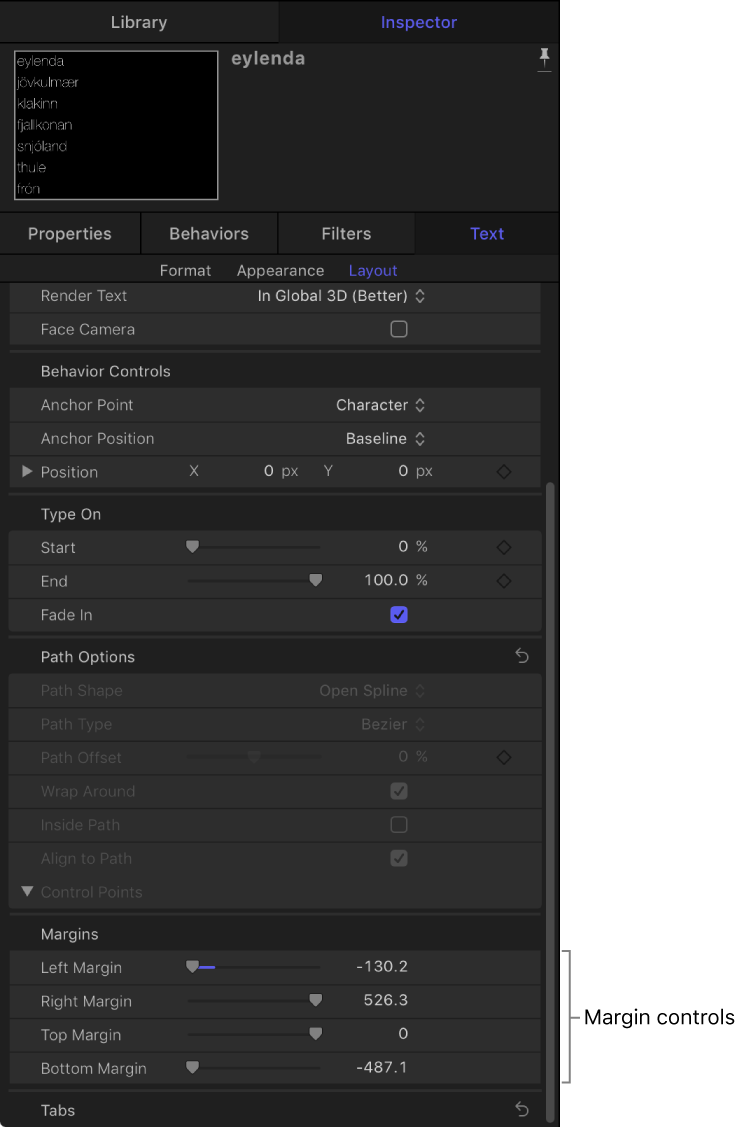Disable the Fade In checkbox
The image size is (740, 1128).
pyautogui.click(x=399, y=614)
